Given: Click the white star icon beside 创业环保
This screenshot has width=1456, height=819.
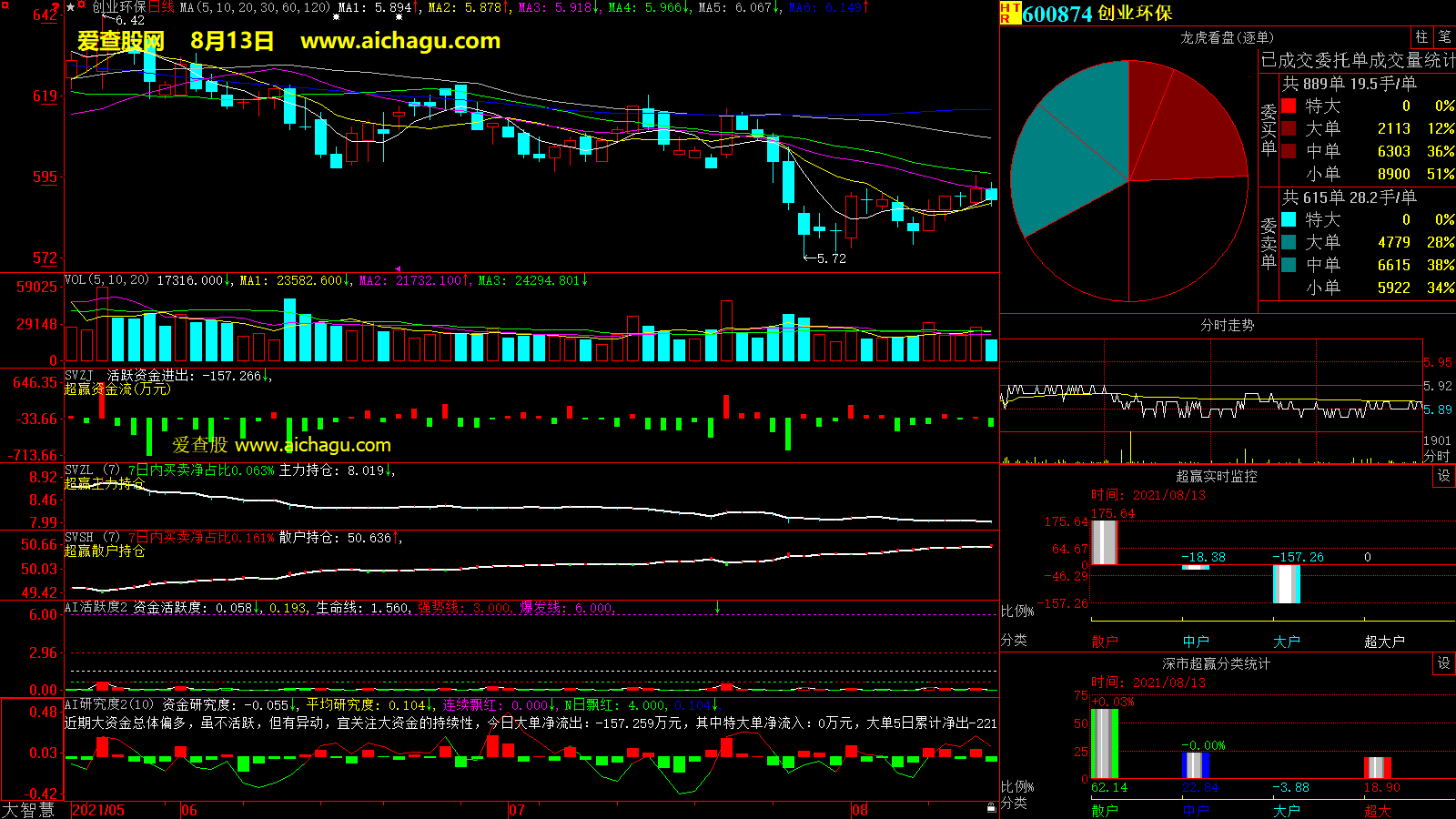Looking at the screenshot, I should pos(71,6).
